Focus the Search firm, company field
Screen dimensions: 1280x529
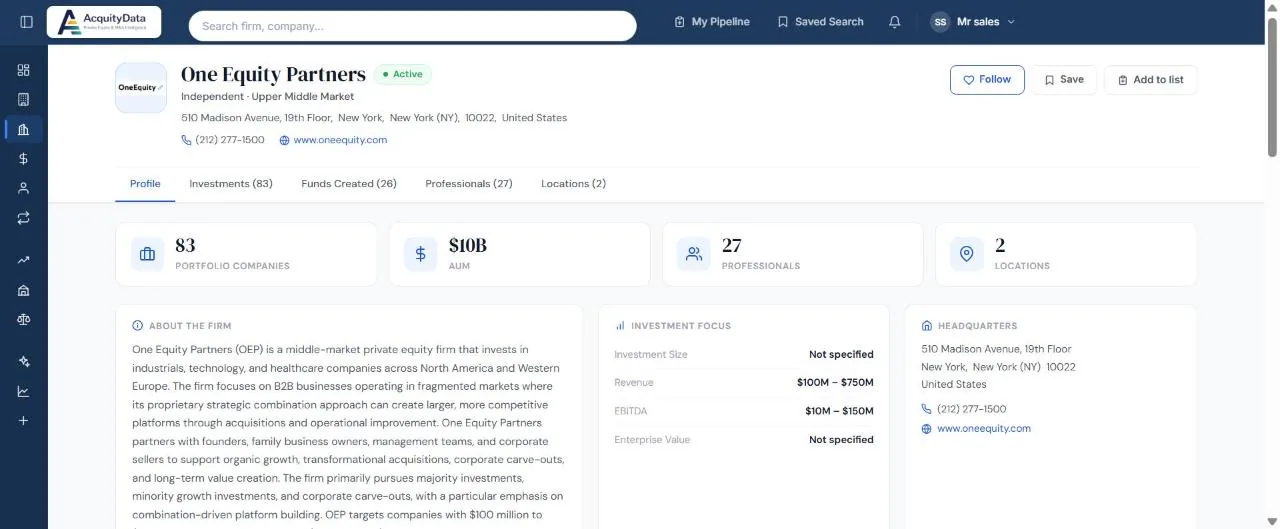click(x=412, y=26)
